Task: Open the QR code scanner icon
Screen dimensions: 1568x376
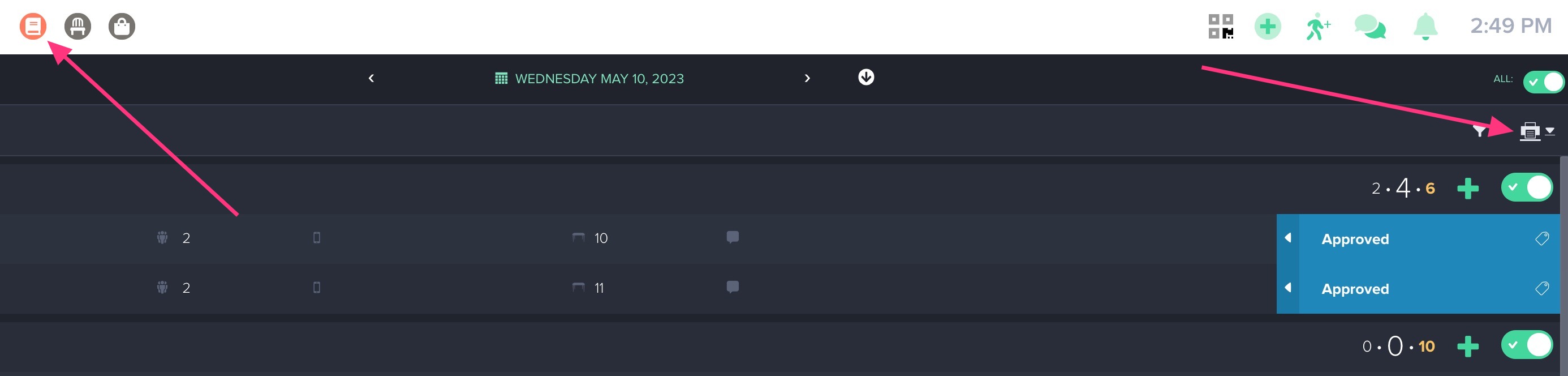Action: tap(1221, 26)
